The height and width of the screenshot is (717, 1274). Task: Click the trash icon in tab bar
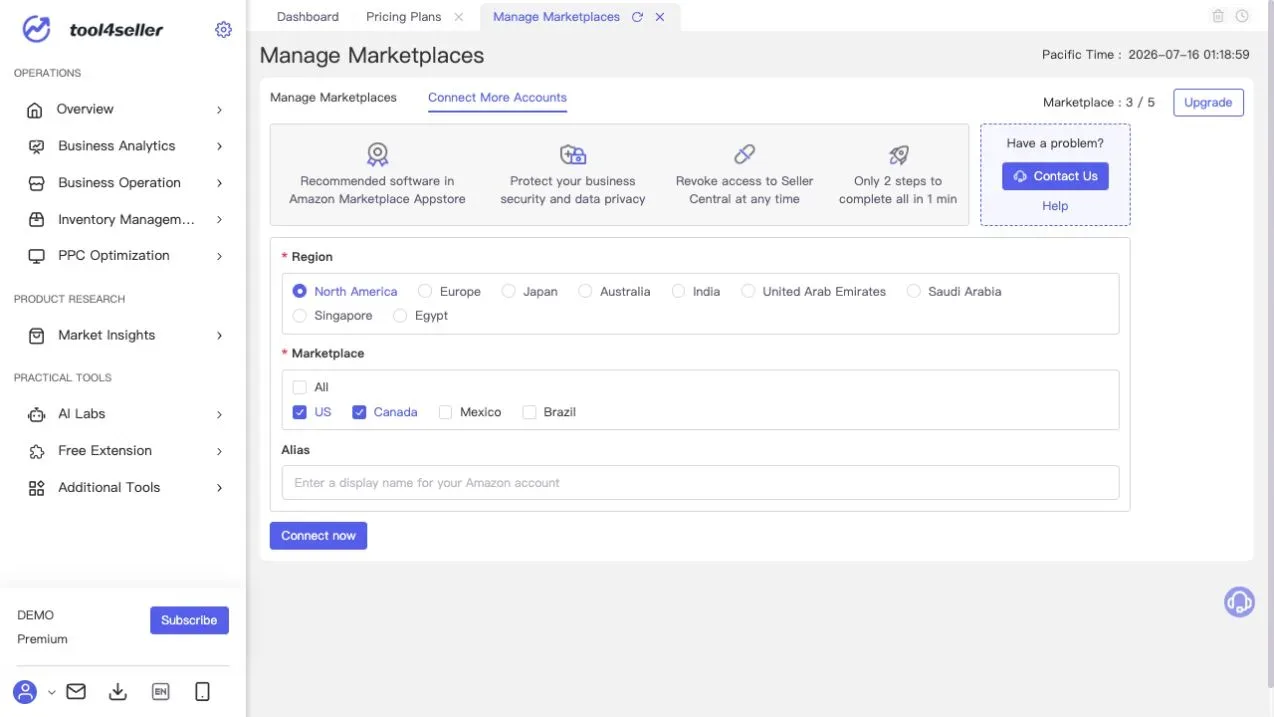point(1218,16)
